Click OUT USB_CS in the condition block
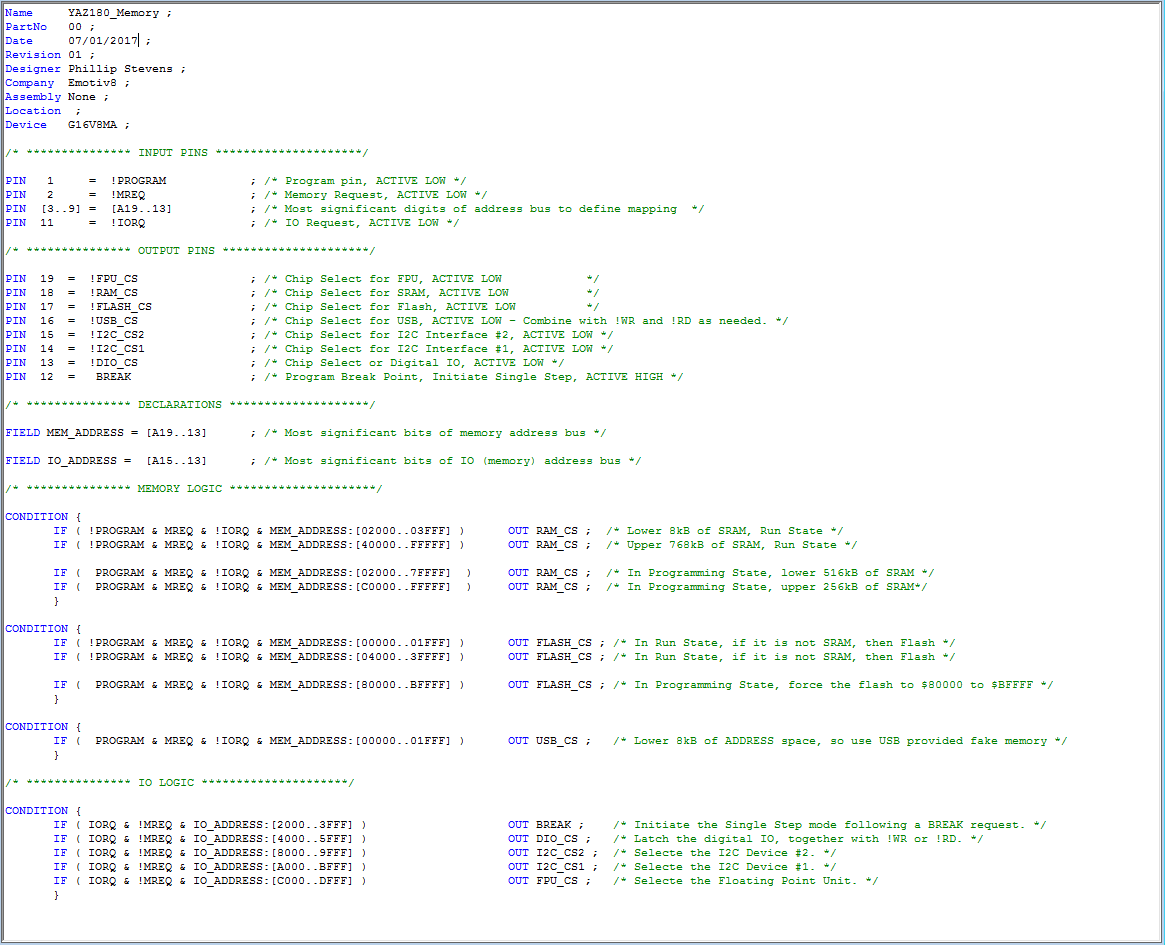This screenshot has height=945, width=1165. point(542,741)
